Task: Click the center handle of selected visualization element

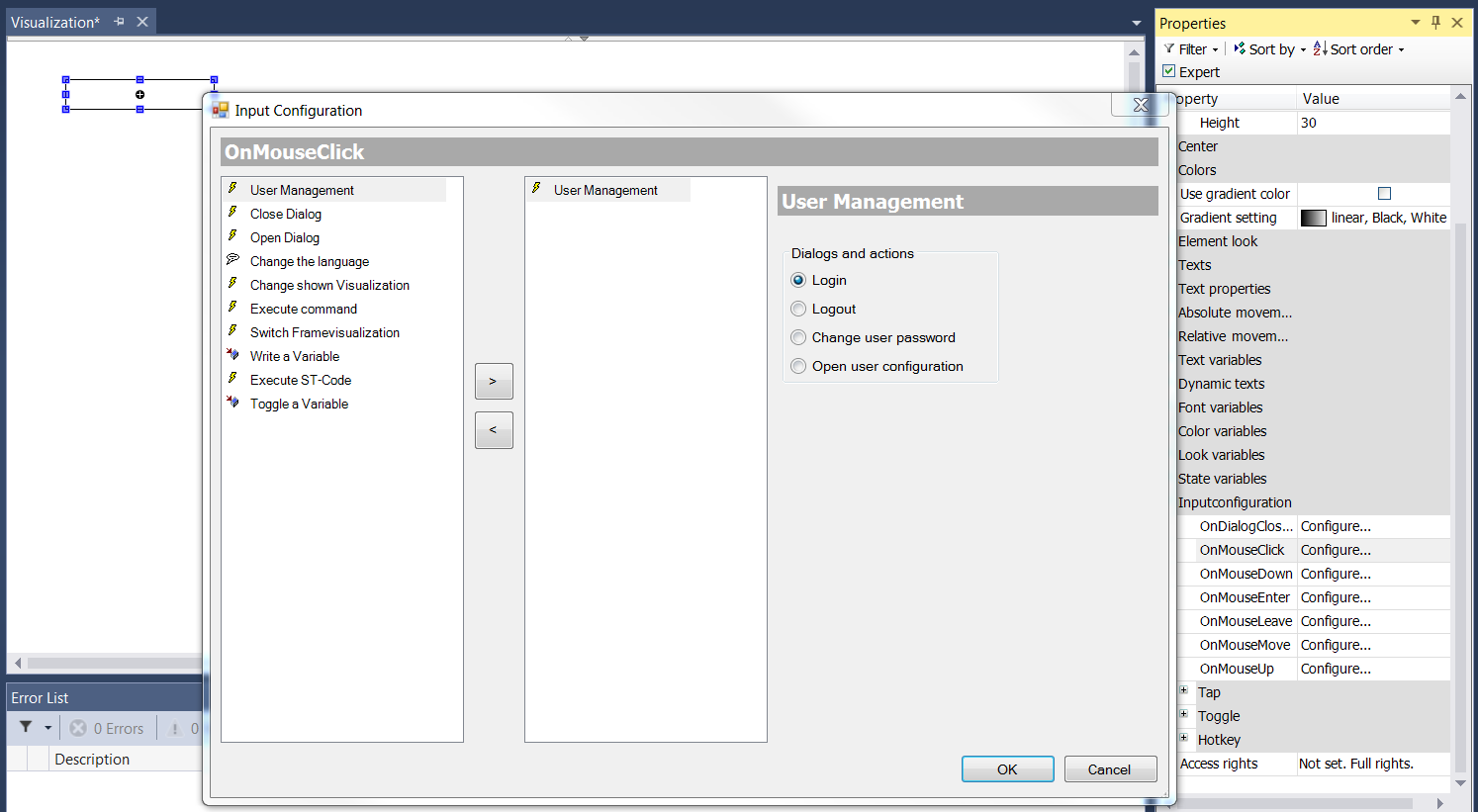Action: pos(139,95)
